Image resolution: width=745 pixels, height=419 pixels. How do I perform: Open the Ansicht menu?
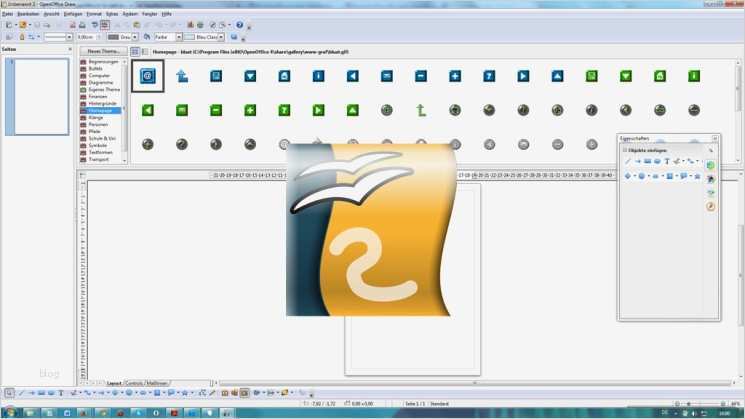pos(51,14)
